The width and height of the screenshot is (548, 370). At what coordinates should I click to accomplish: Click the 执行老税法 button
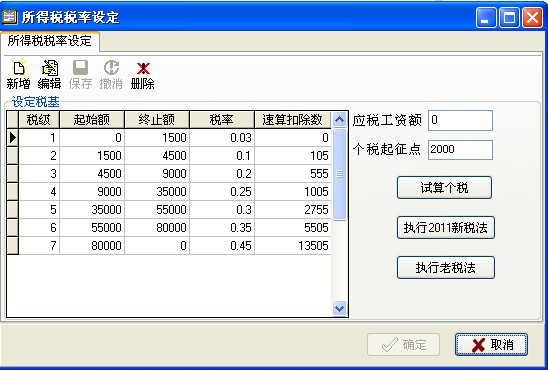pyautogui.click(x=446, y=268)
